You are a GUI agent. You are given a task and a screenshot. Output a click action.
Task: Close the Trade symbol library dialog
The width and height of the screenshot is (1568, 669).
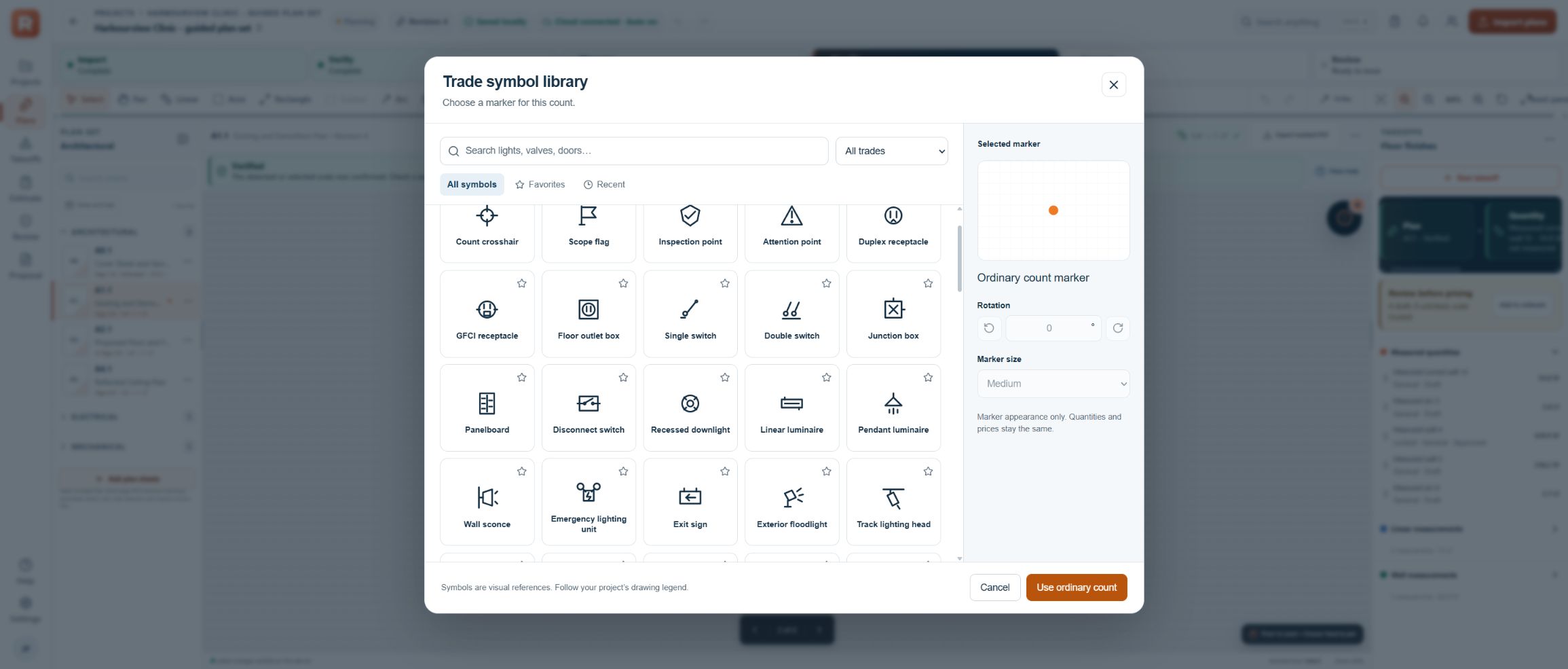pos(1113,85)
